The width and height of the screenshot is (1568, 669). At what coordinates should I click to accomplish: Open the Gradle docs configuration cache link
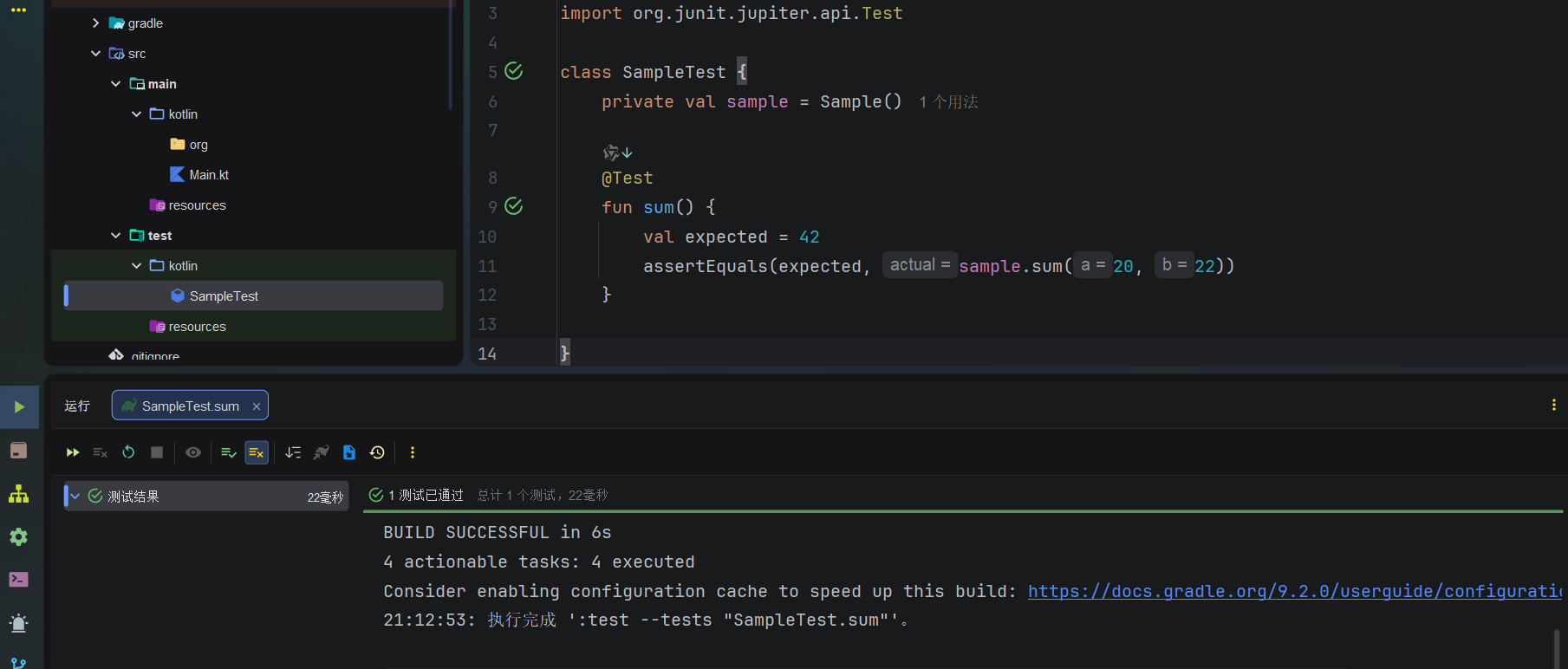click(x=1293, y=591)
